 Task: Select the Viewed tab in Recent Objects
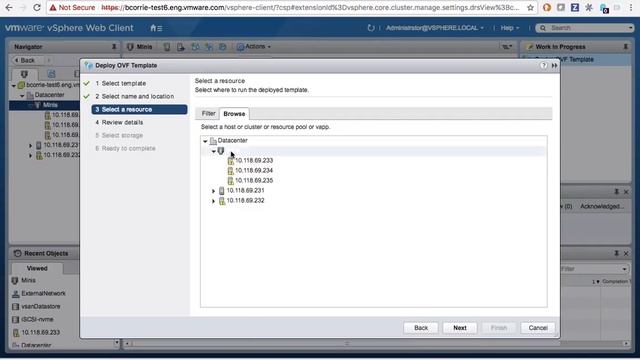(x=37, y=268)
